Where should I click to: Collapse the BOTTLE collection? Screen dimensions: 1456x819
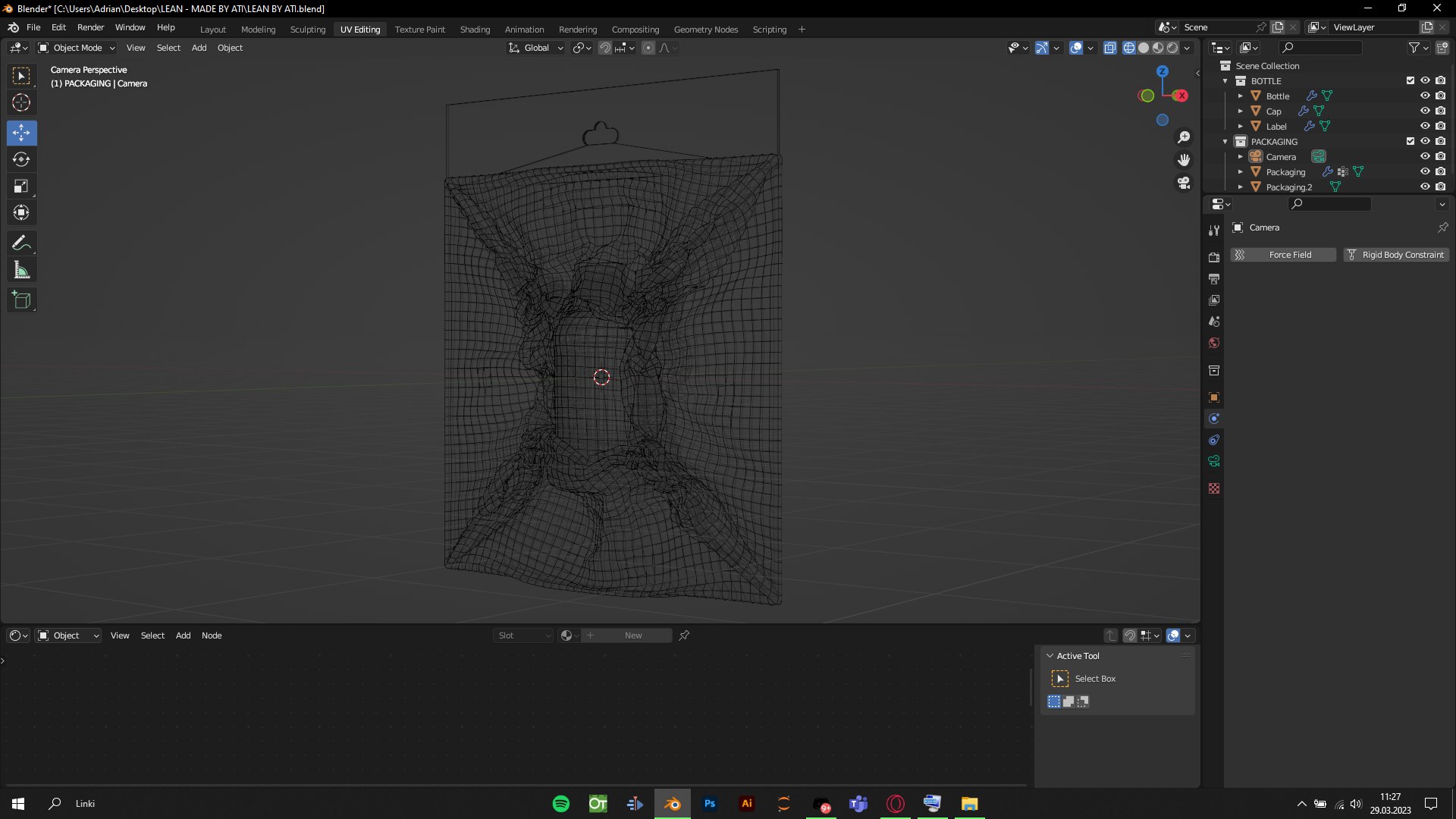[x=1225, y=81]
